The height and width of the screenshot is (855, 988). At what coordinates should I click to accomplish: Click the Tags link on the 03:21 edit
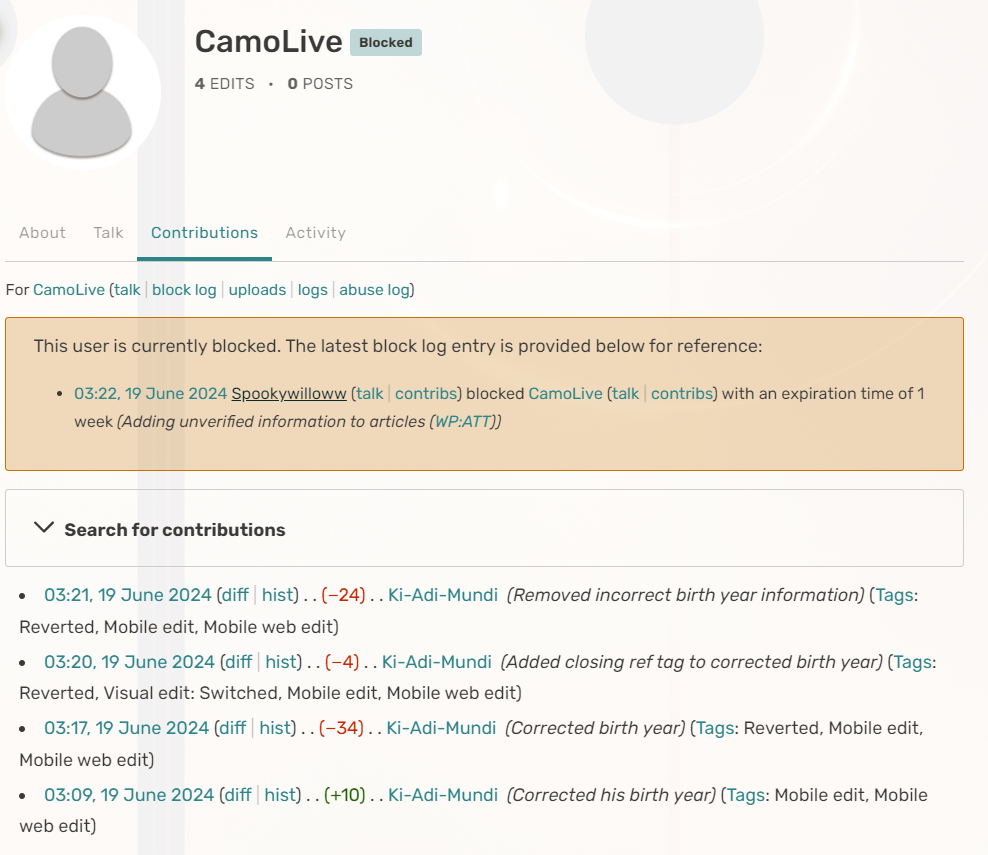pos(894,596)
